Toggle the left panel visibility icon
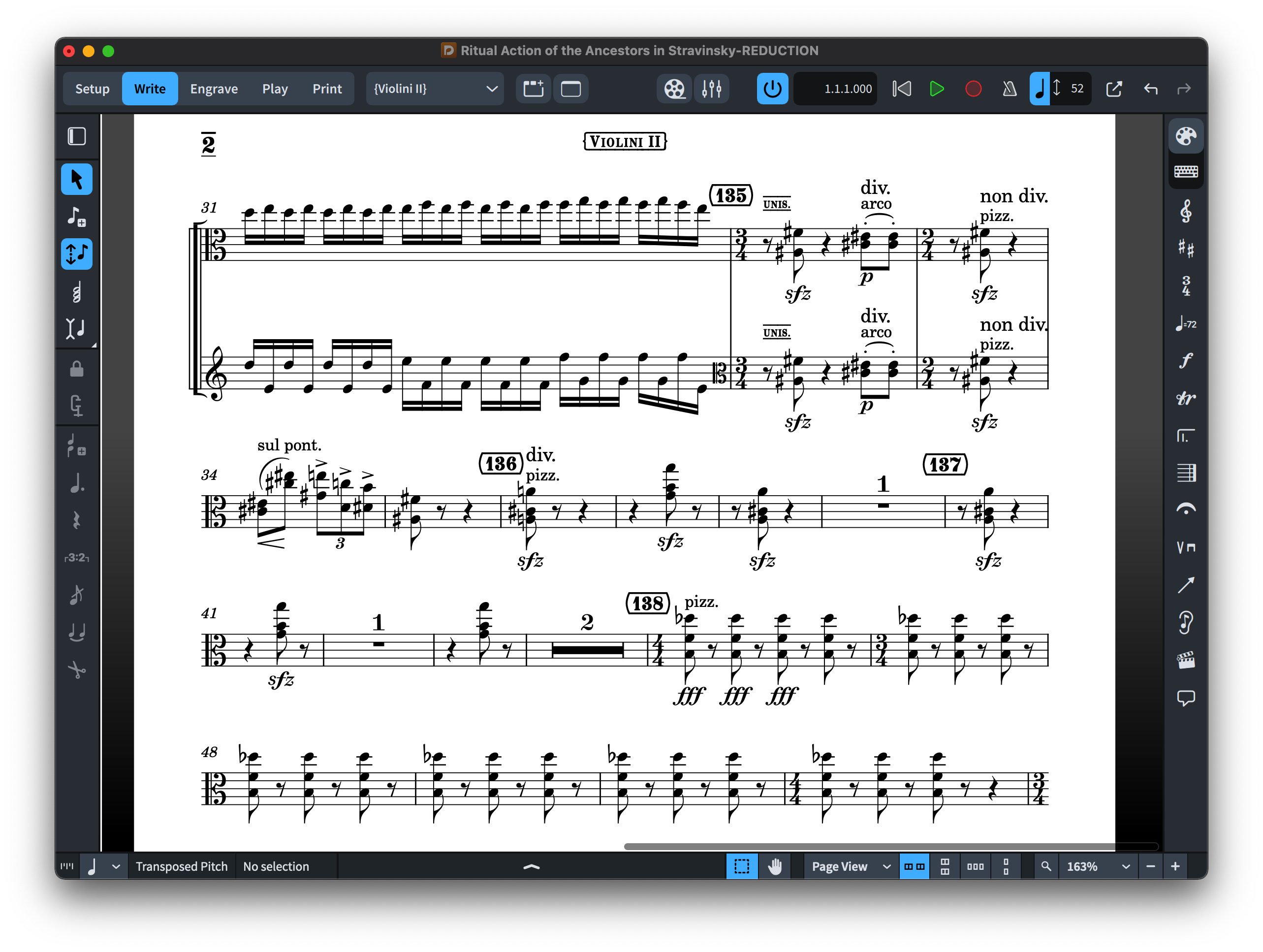Image resolution: width=1263 pixels, height=952 pixels. 76,136
